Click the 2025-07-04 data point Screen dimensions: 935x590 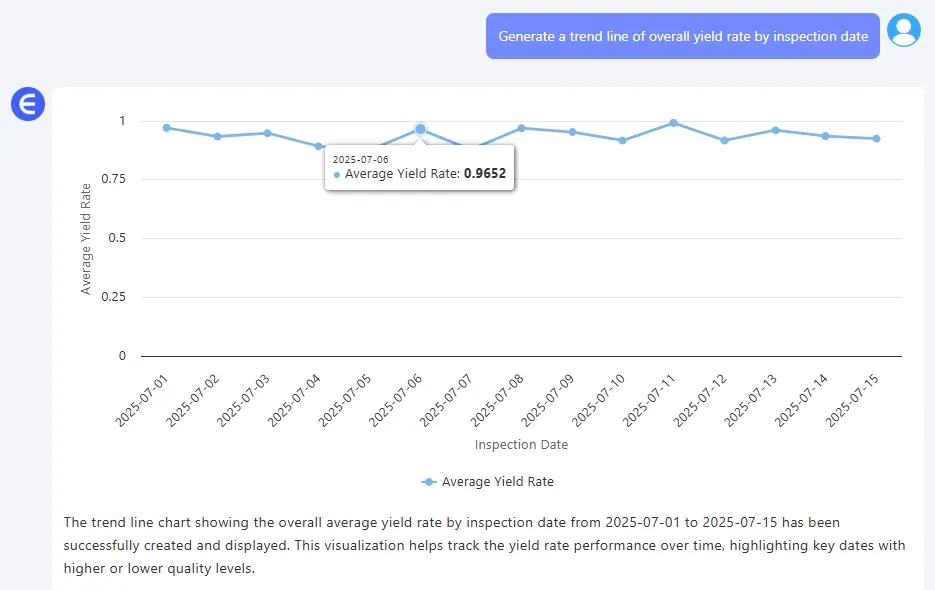(x=318, y=146)
